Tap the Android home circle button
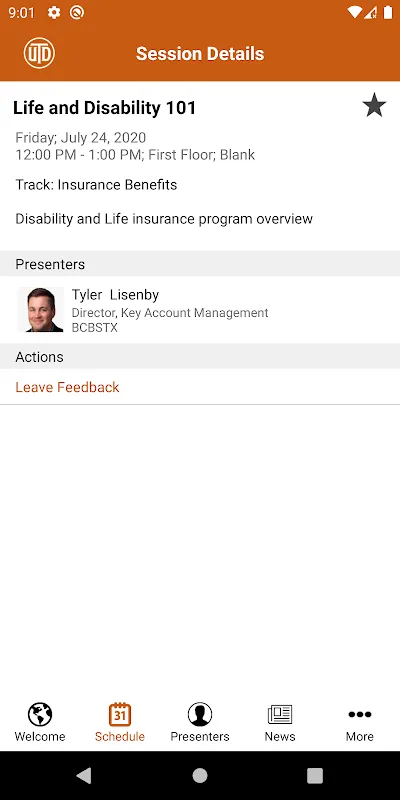 pyautogui.click(x=200, y=776)
